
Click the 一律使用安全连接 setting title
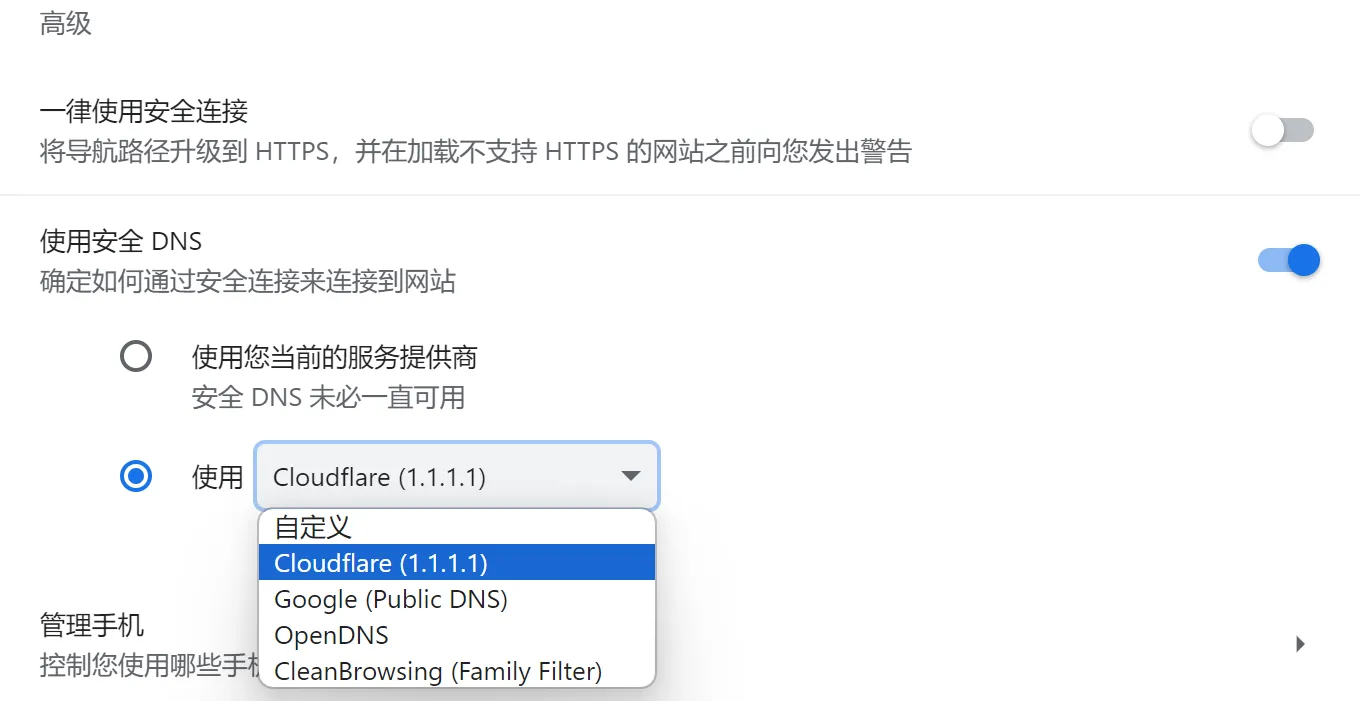point(144,111)
